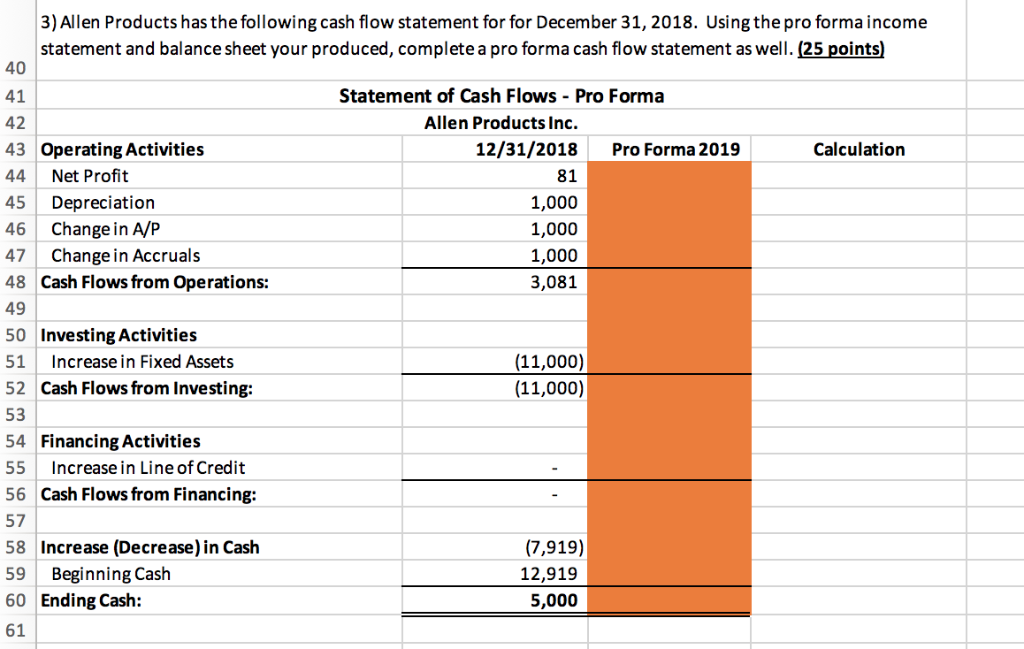Click the orange Pro Forma cell for Cash Flows from Investing
Image resolution: width=1024 pixels, height=649 pixels.
pos(669,388)
